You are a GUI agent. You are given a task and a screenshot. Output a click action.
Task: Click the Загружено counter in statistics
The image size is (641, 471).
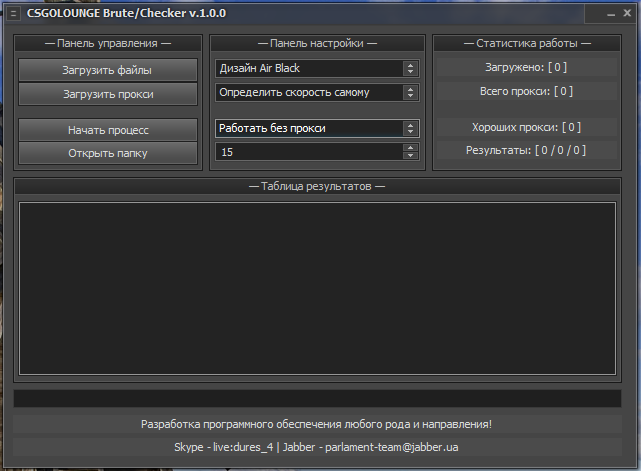coord(526,67)
